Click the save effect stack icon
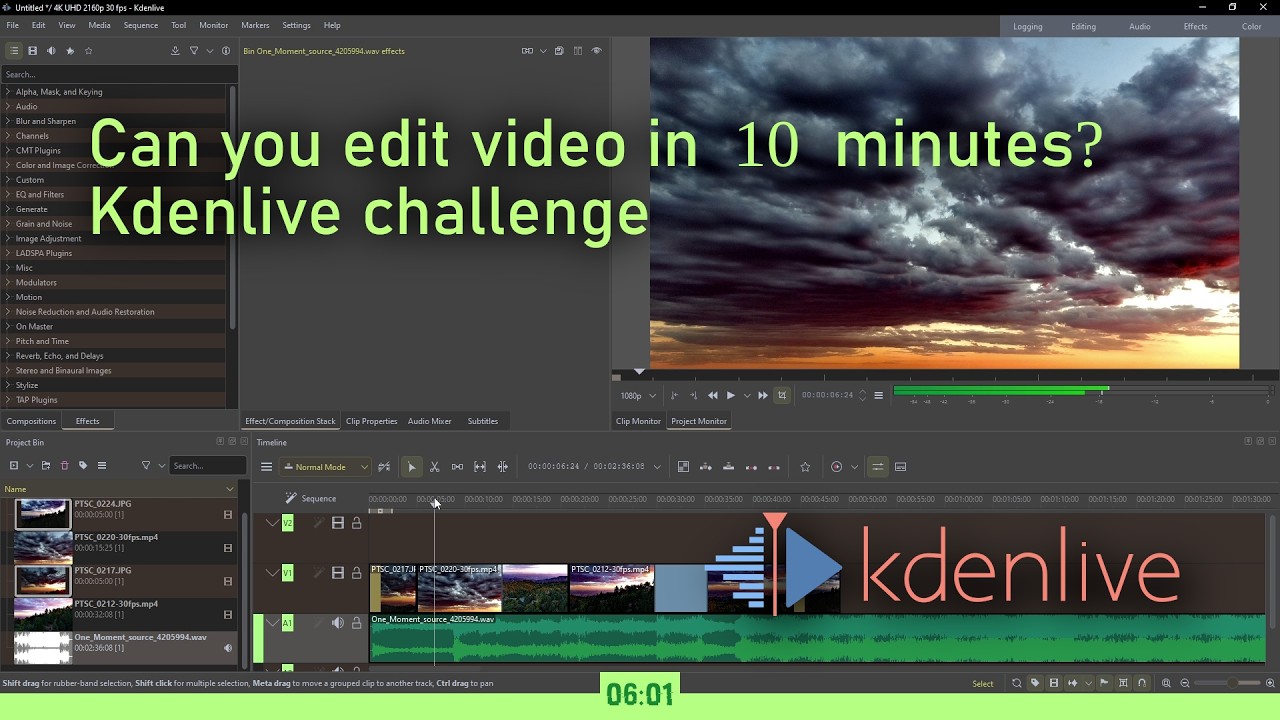The image size is (1280, 720). 559,51
